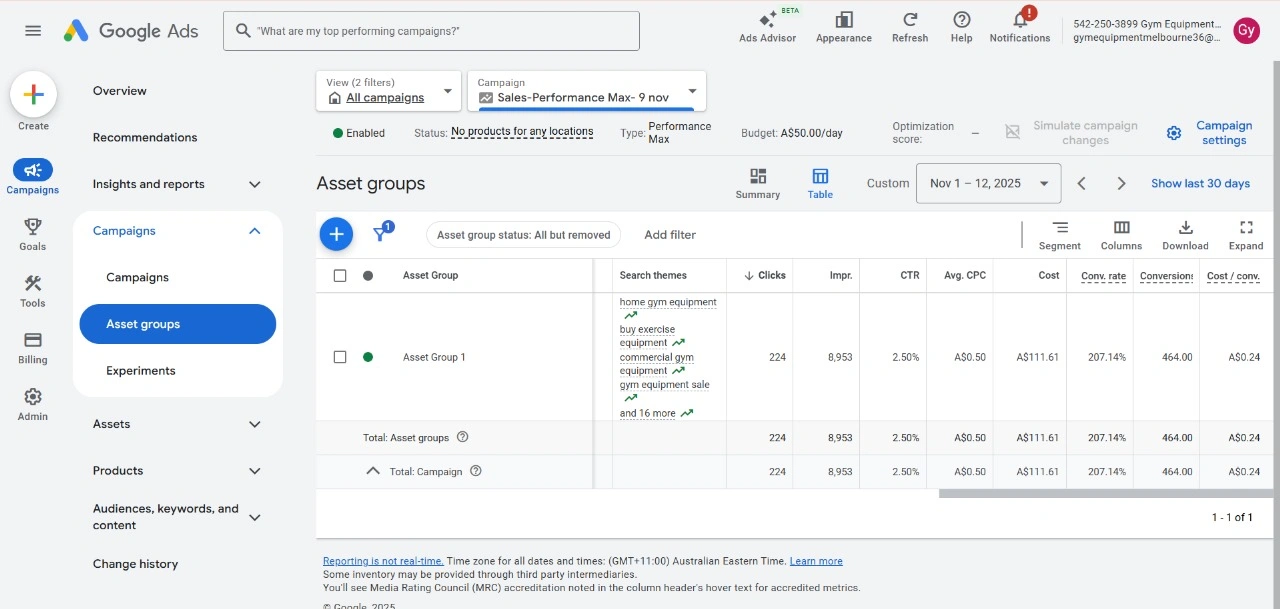Click Show last 30 days link
This screenshot has height=609, width=1280.
1200,183
